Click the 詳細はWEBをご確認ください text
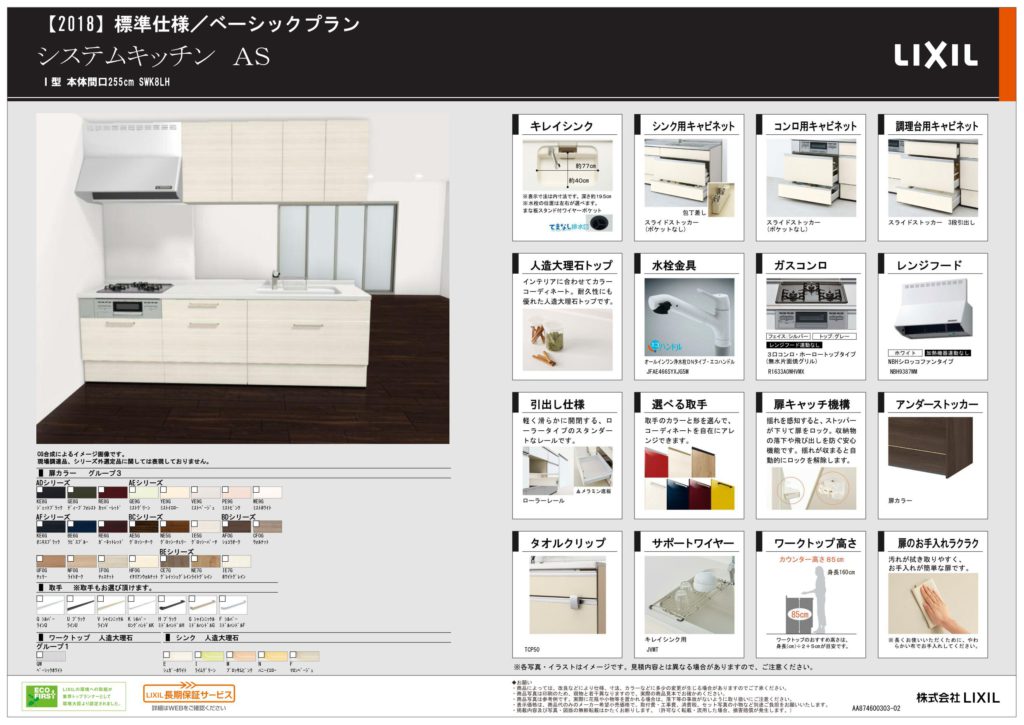1024x725 pixels. coord(189,708)
